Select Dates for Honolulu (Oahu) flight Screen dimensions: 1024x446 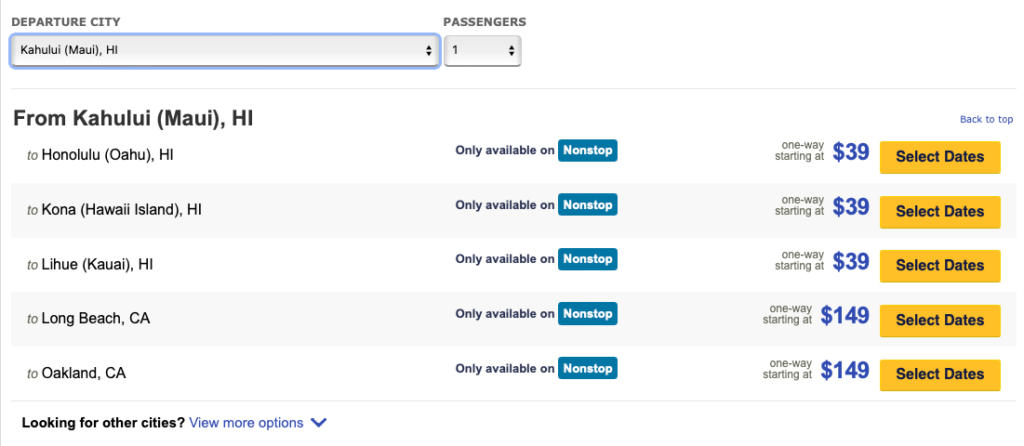[x=940, y=157]
